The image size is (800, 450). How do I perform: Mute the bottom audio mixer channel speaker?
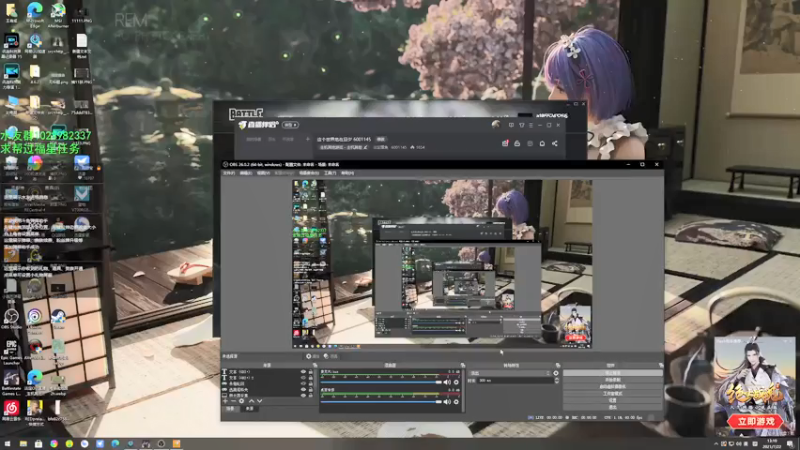coord(447,402)
